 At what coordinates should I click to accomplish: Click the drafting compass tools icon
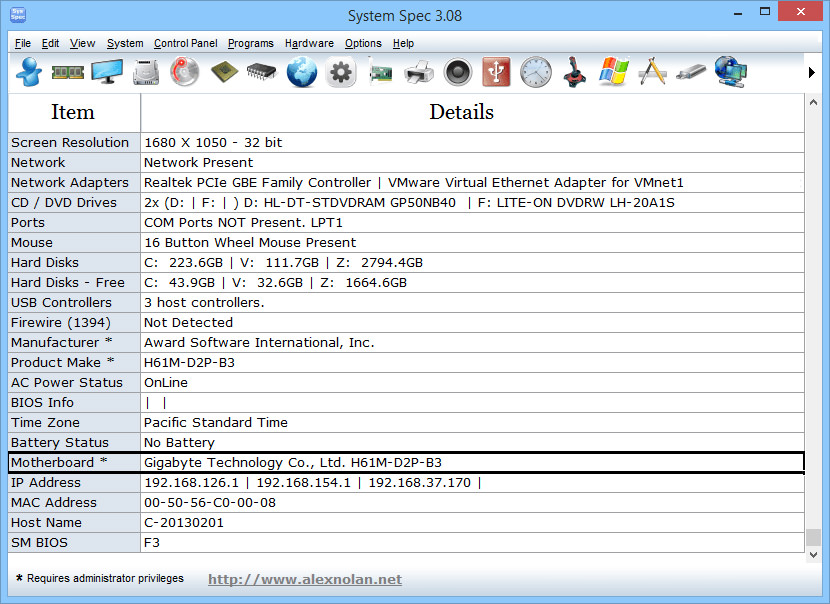point(652,71)
